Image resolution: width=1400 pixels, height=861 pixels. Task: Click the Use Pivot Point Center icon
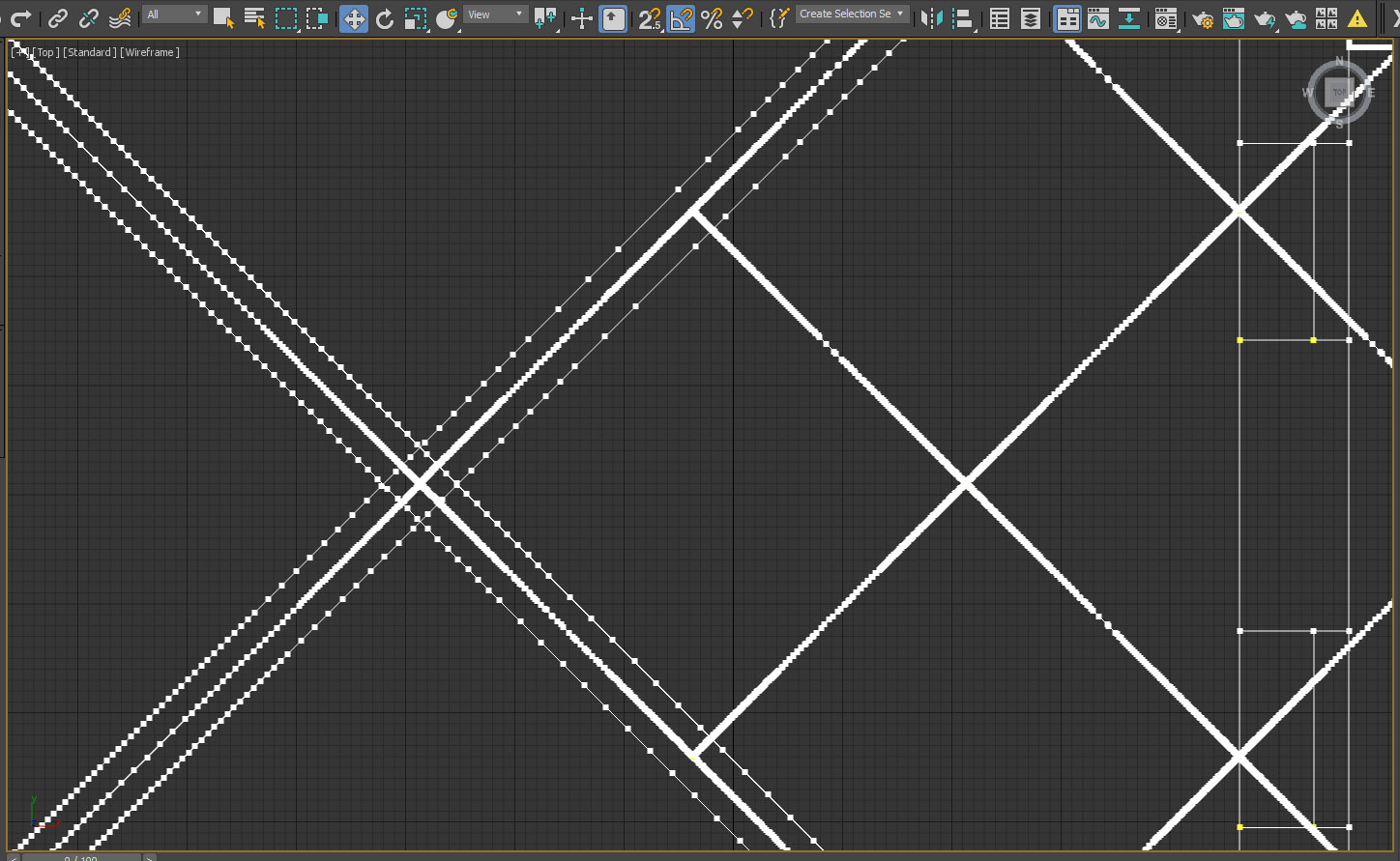coord(545,17)
